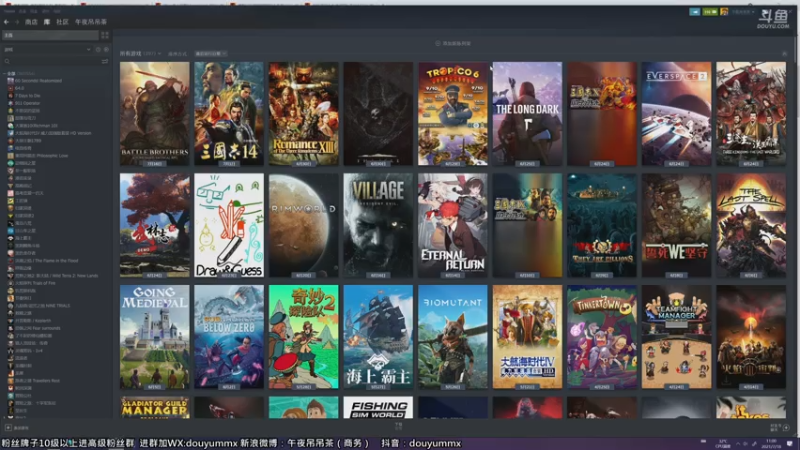The image size is (800, 450).
Task: Open They Are Billions game cover
Action: (602, 225)
